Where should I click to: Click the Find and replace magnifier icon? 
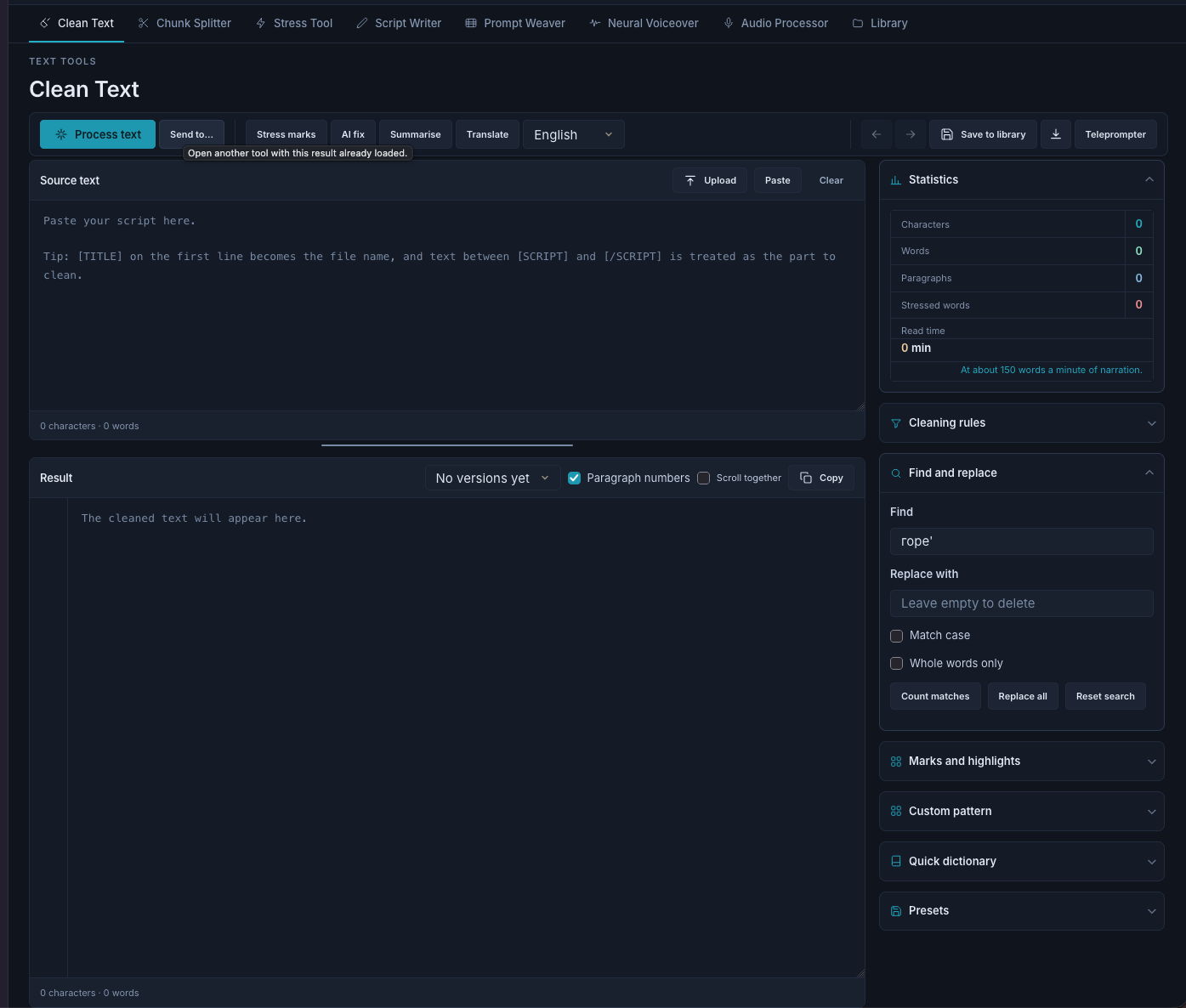(896, 473)
